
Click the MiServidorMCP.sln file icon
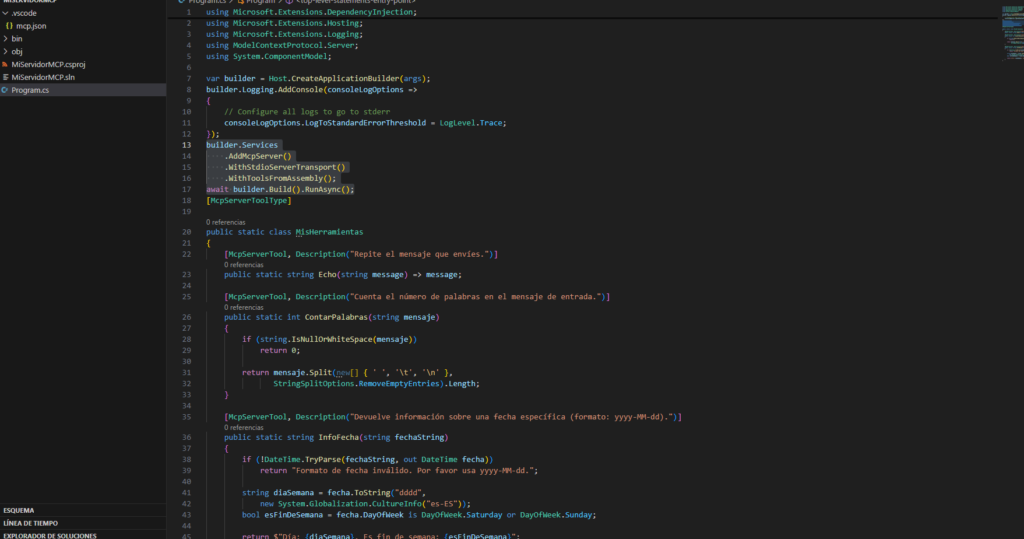click(5, 77)
